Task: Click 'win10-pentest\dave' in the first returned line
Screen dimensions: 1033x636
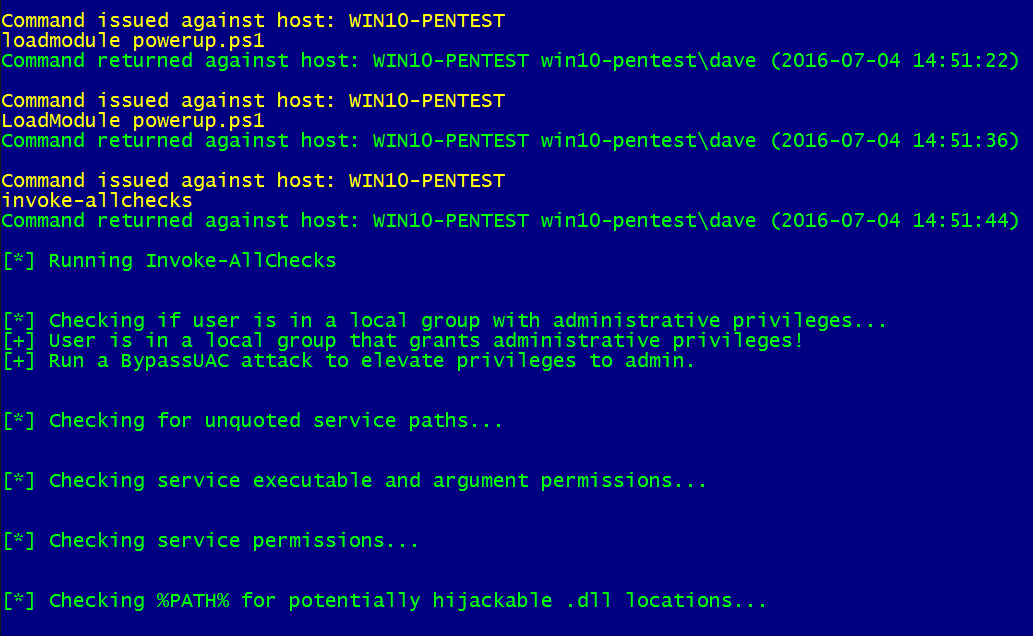Action: (648, 61)
